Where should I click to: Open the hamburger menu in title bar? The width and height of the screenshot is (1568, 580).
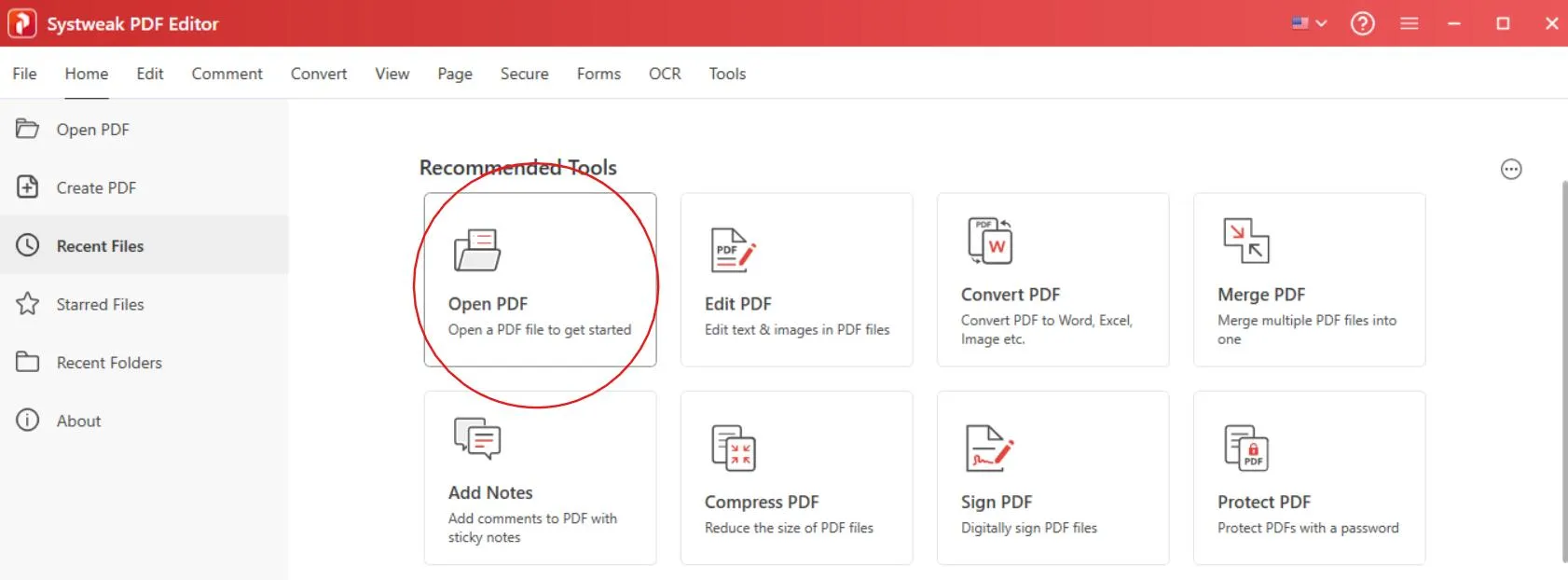tap(1409, 23)
